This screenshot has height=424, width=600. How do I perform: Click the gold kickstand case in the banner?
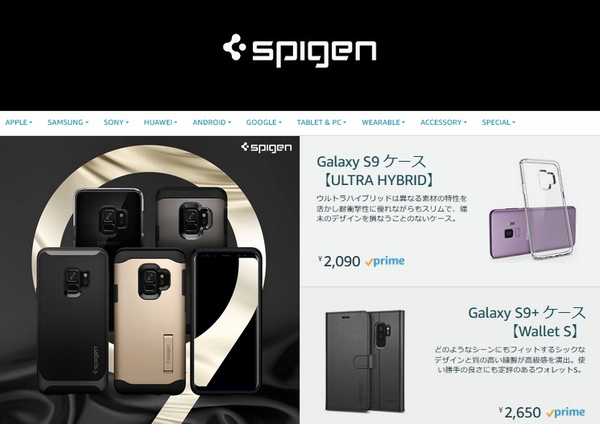150,321
